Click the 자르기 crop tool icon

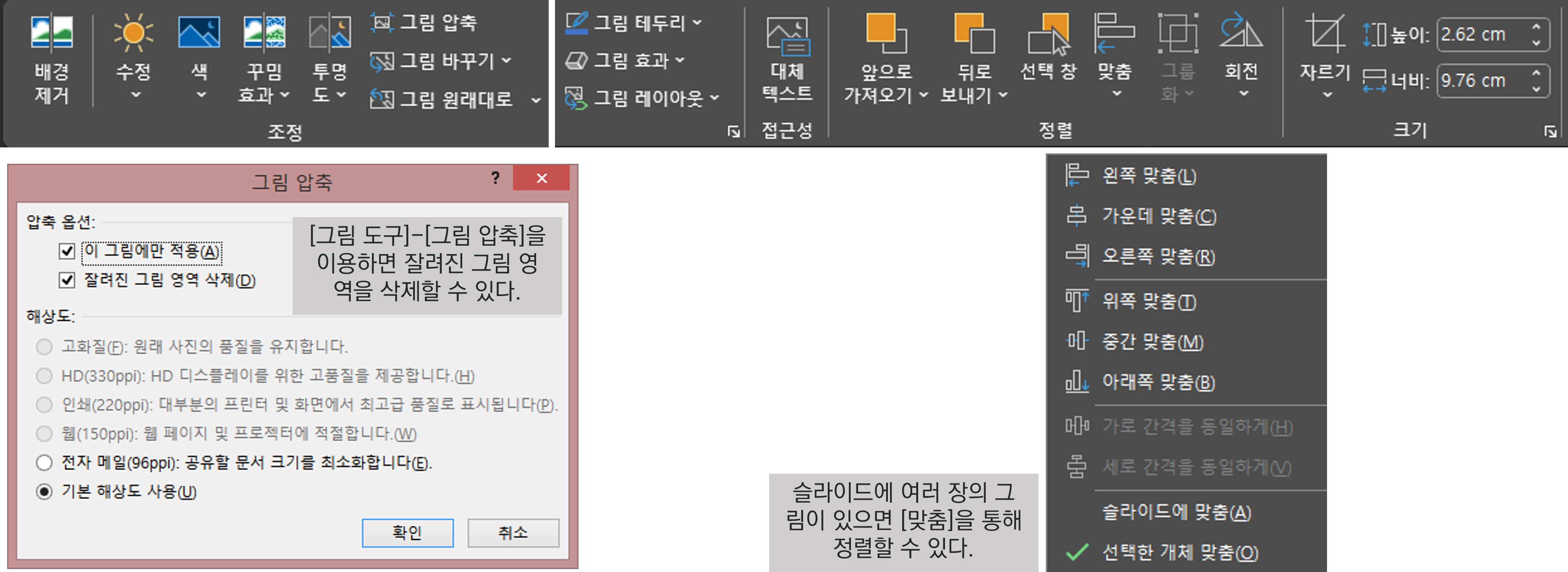[x=1325, y=34]
